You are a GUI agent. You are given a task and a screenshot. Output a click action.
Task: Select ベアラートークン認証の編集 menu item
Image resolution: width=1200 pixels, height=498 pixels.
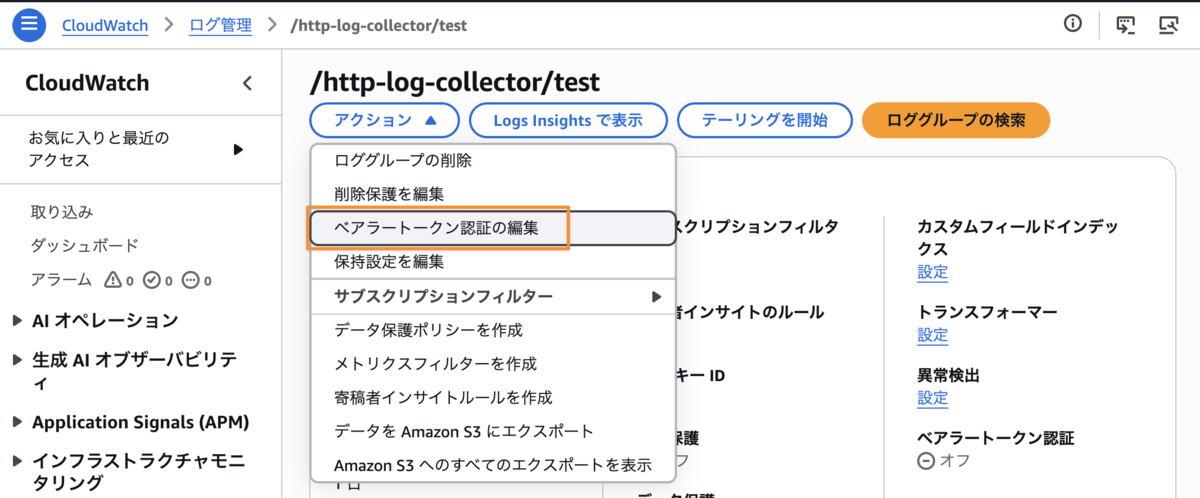(493, 228)
